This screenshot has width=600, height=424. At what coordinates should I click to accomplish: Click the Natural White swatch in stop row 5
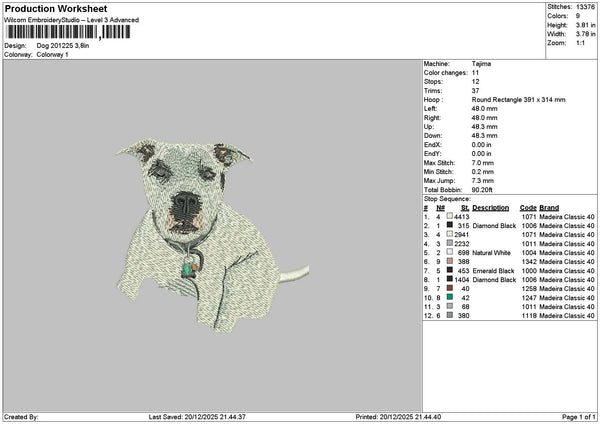(x=450, y=253)
